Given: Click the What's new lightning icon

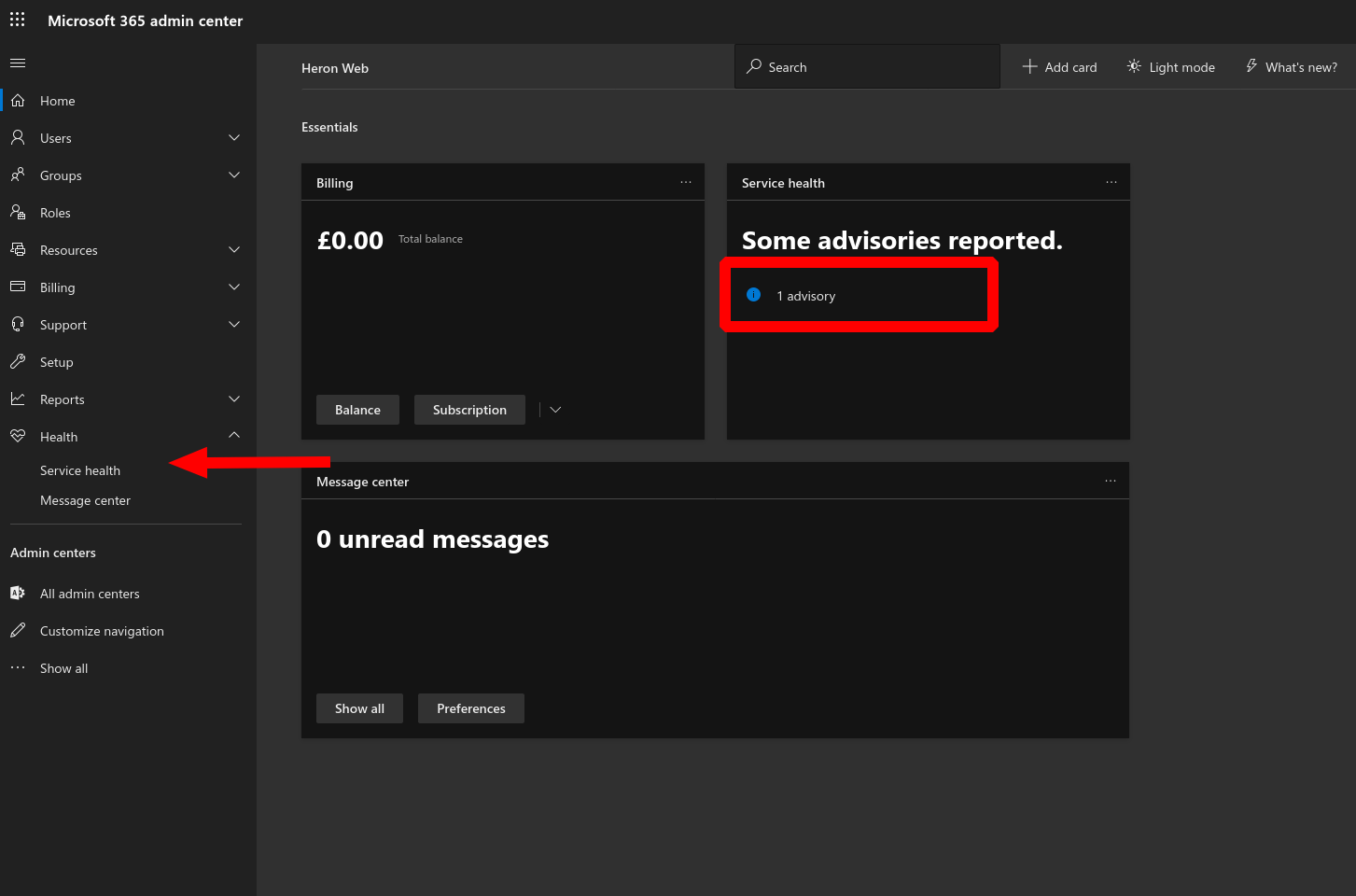Looking at the screenshot, I should [1251, 66].
